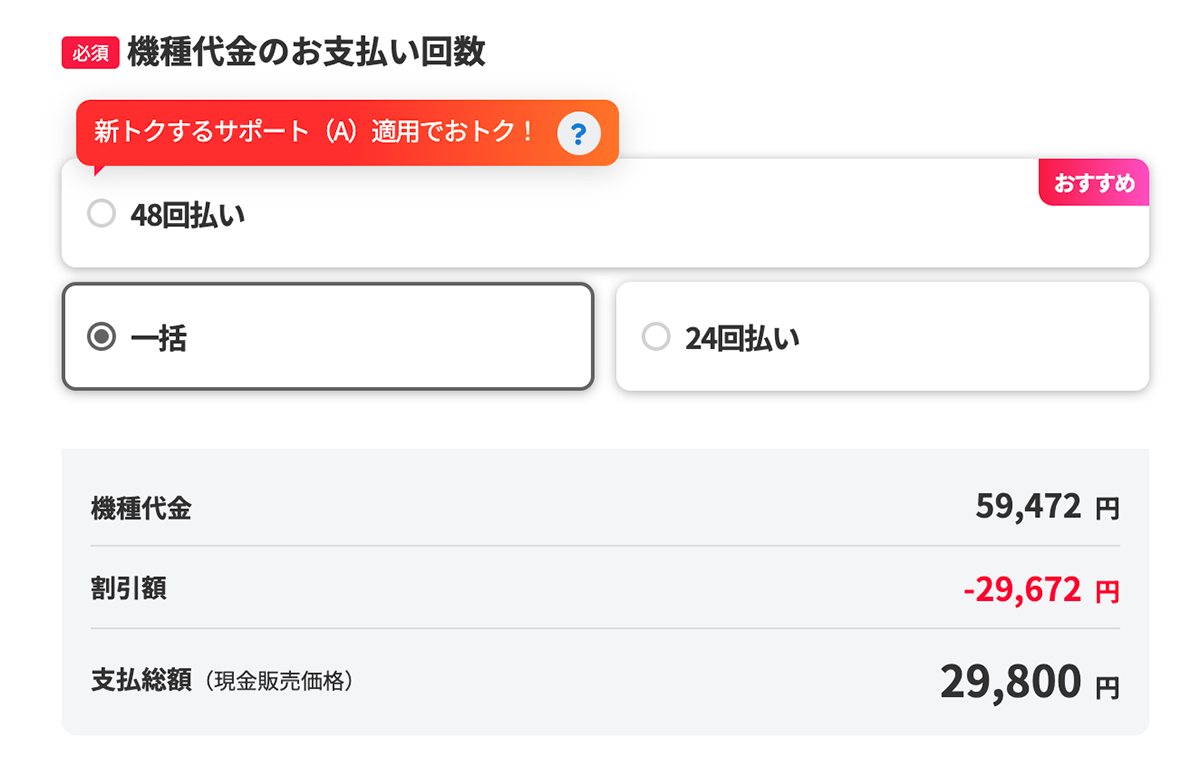This screenshot has height=767, width=1200.
Task: Click the 機種代金のお支払い回数 heading
Action: pyautogui.click(x=306, y=52)
